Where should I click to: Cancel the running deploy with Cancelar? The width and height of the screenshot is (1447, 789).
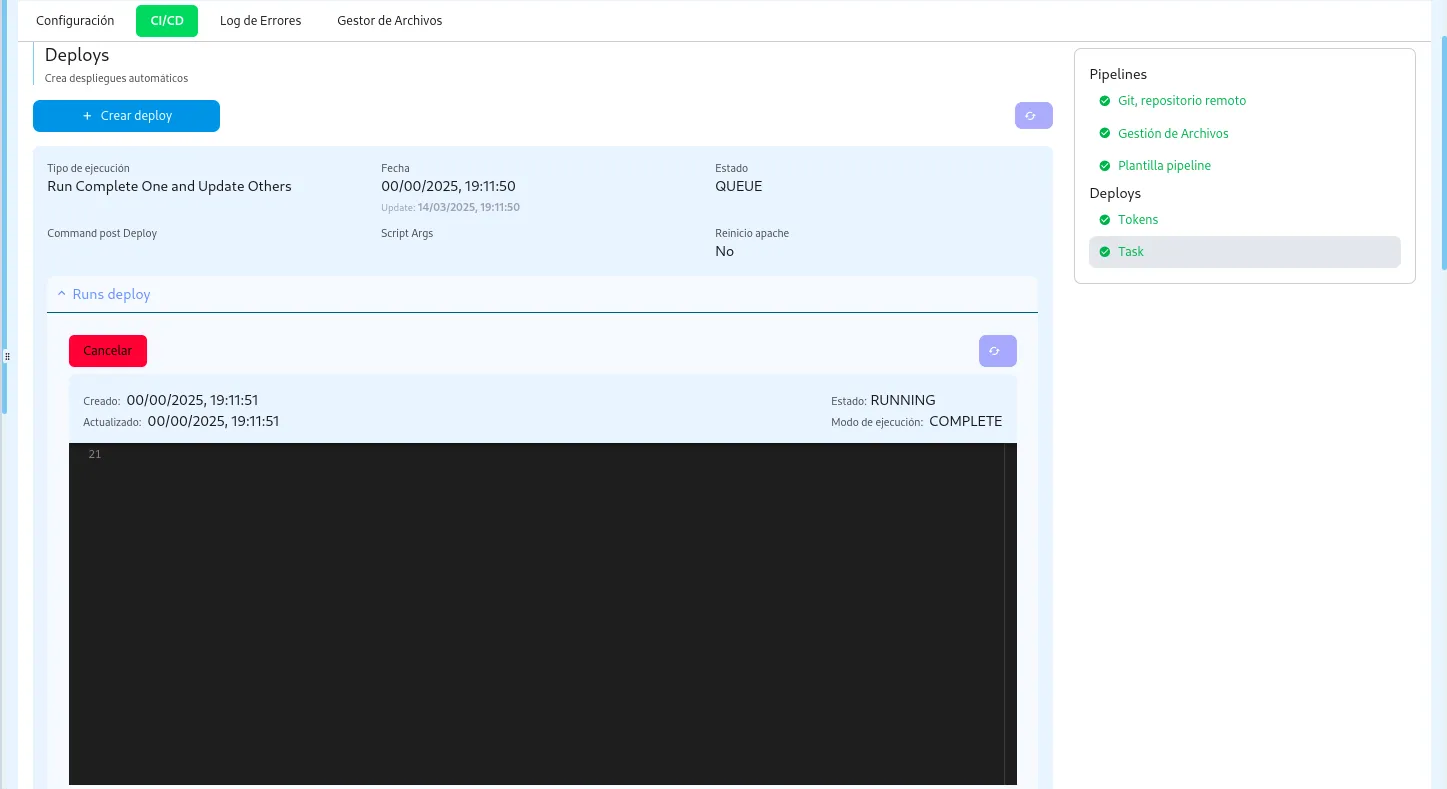click(108, 351)
